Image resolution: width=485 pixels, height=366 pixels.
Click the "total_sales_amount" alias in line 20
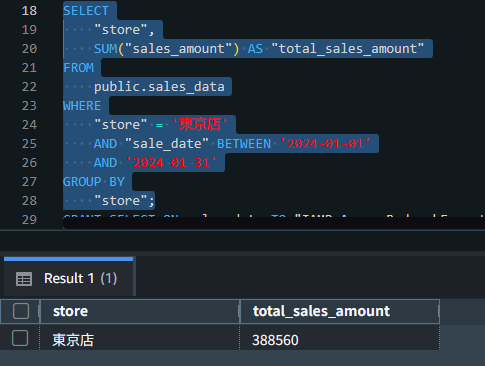[347, 49]
